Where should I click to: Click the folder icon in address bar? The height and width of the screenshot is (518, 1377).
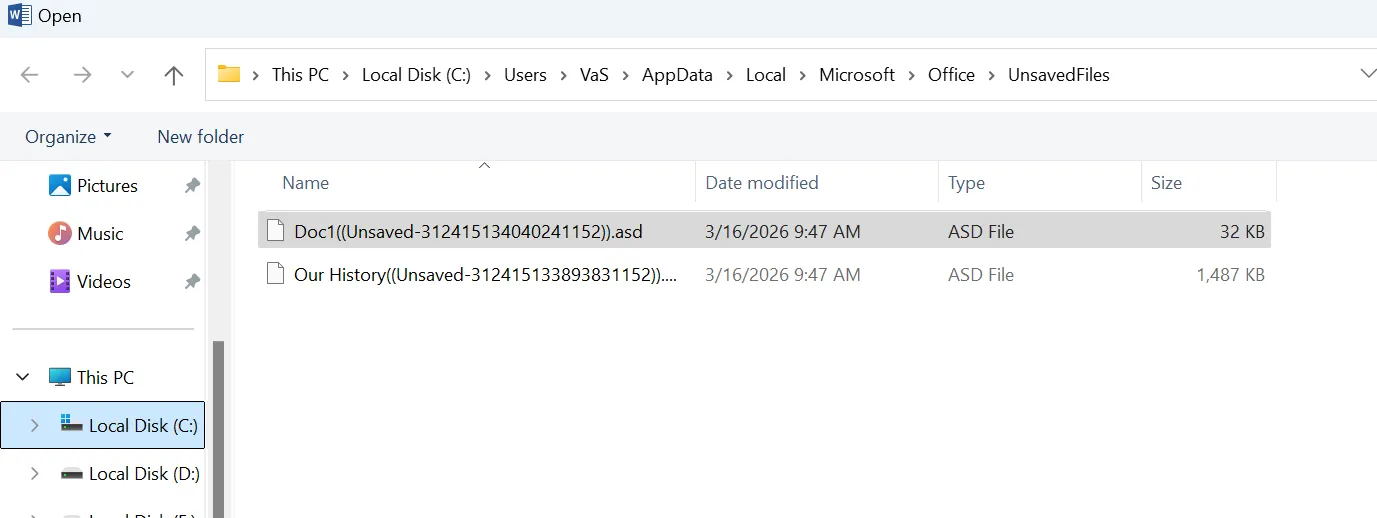229,74
